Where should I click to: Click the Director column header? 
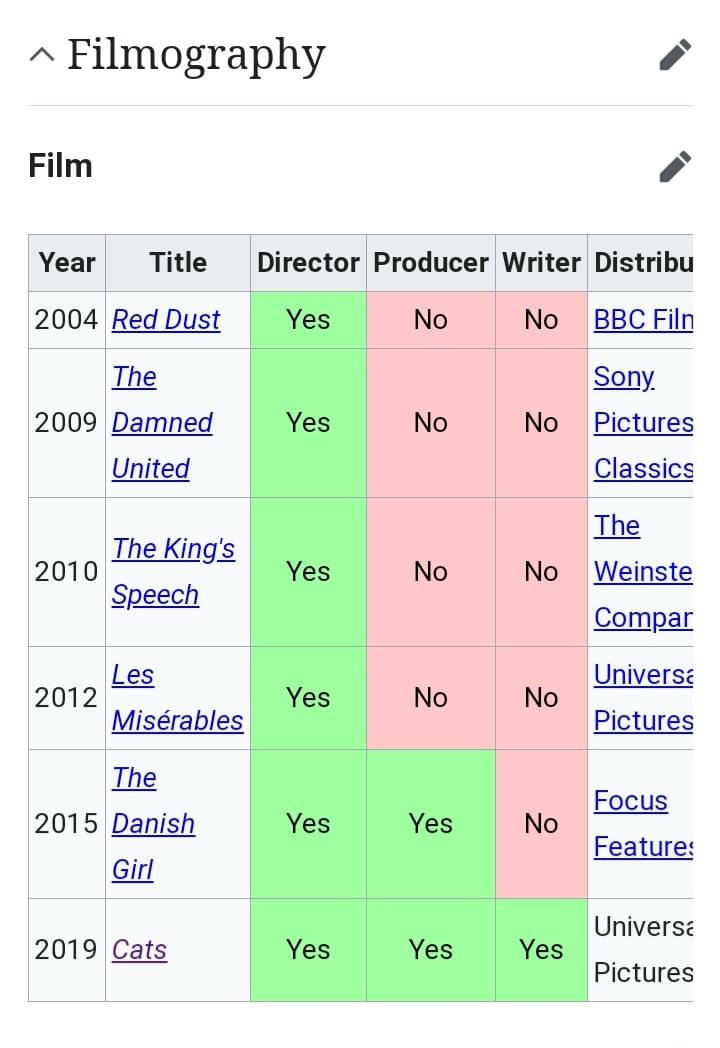click(308, 263)
